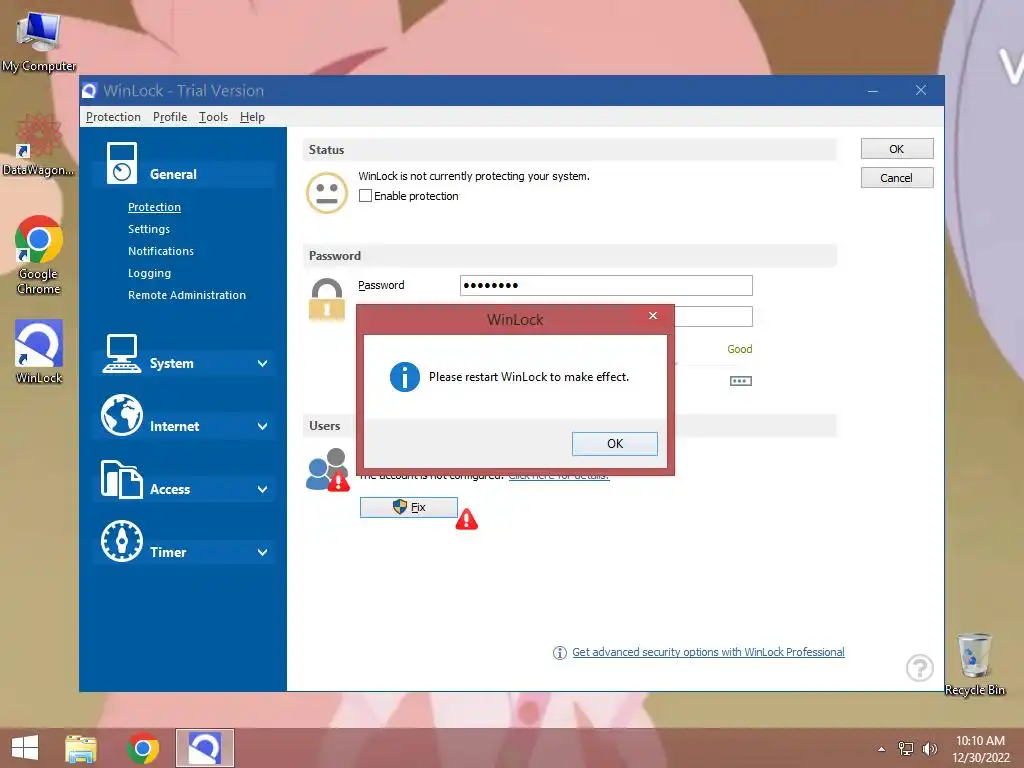The height and width of the screenshot is (768, 1024).
Task: Select Notifications in the sidebar
Action: tap(161, 251)
